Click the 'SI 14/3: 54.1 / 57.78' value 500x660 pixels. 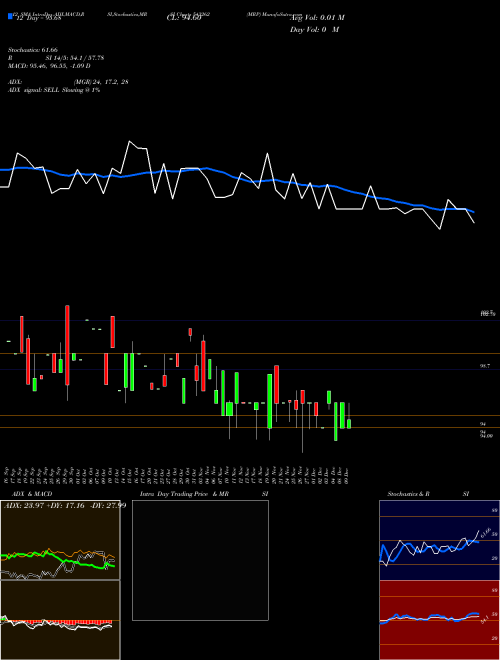pos(75,58)
